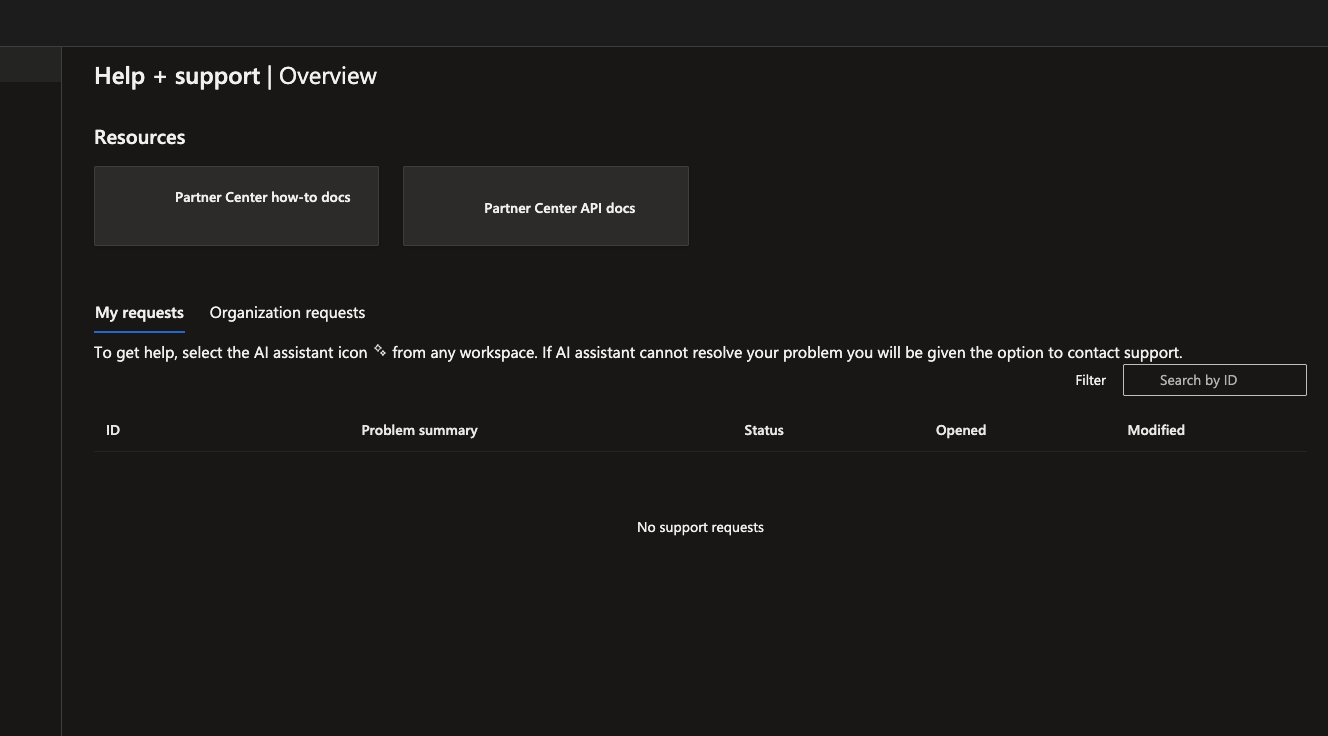Screen dimensions: 1328x736
Task: Click the Modified column header
Action: 1156,430
